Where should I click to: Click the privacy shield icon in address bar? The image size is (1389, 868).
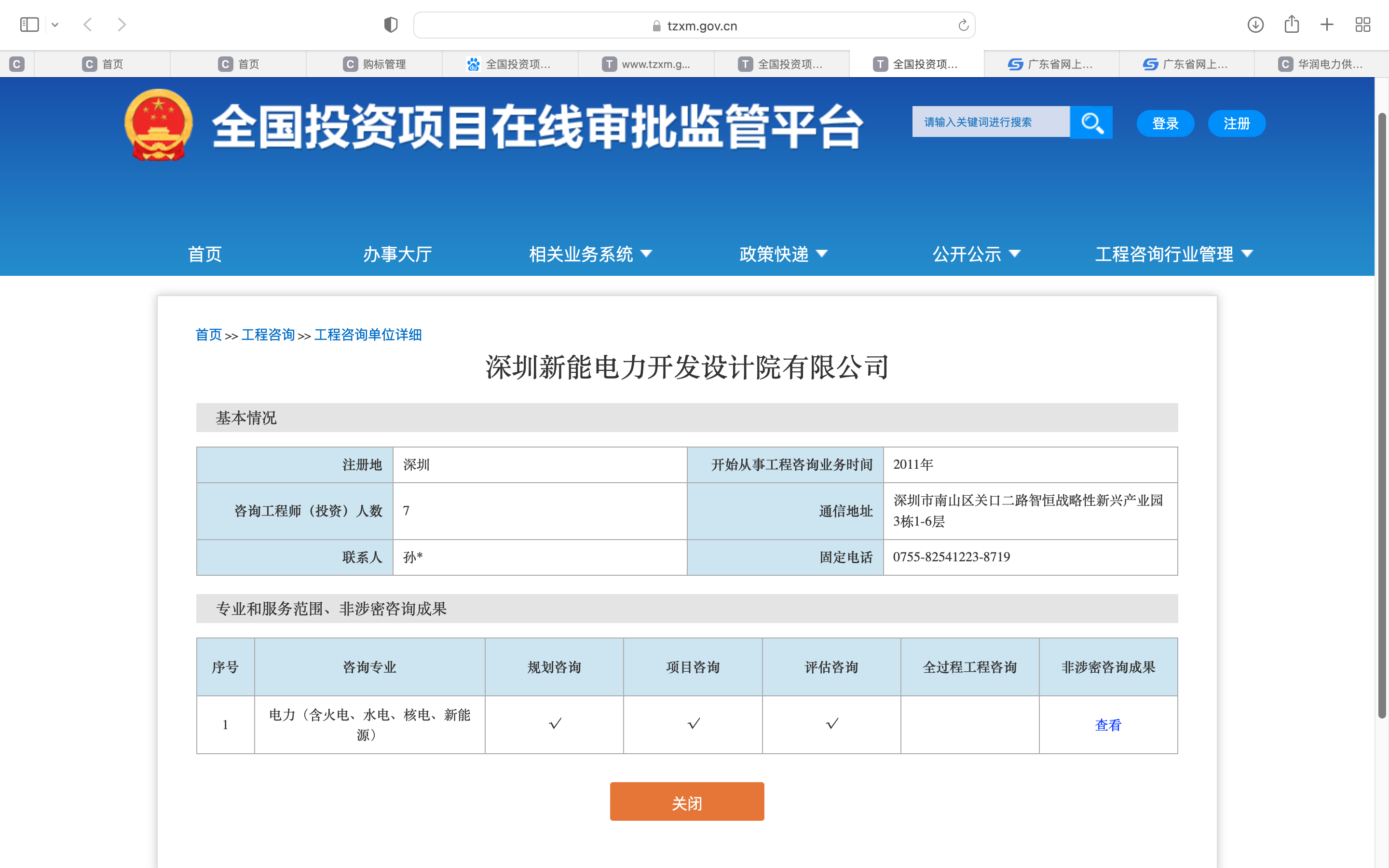[x=391, y=25]
